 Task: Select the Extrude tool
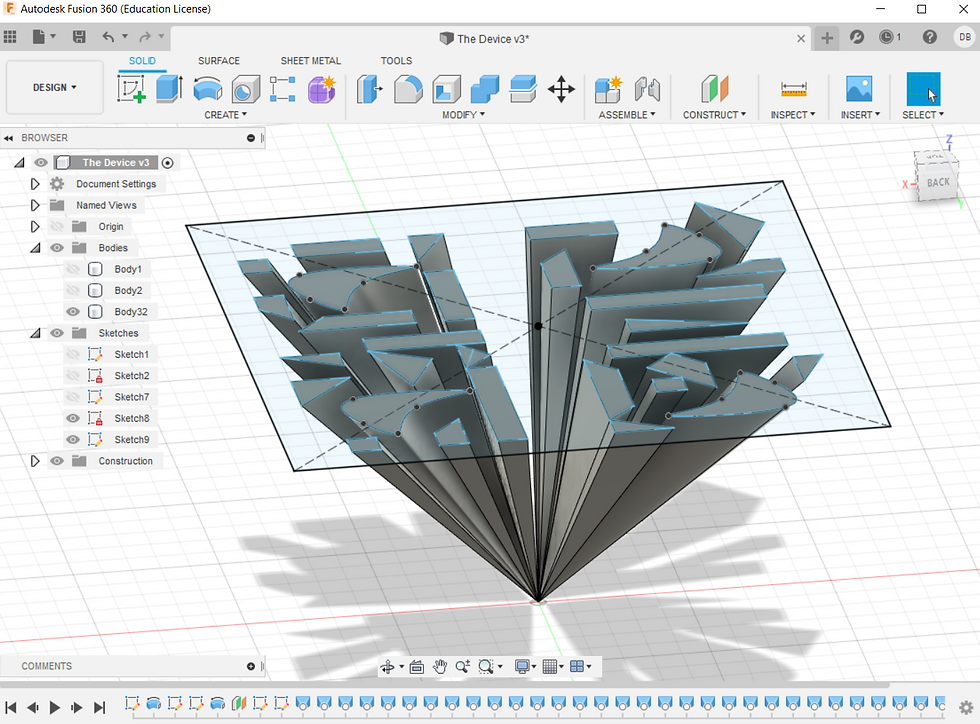coord(169,89)
